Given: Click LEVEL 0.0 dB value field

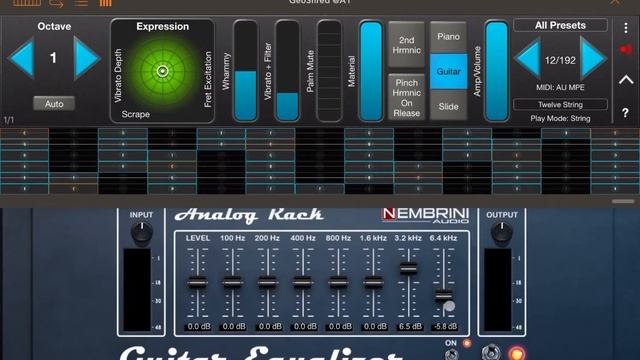Looking at the screenshot, I should tap(199, 327).
